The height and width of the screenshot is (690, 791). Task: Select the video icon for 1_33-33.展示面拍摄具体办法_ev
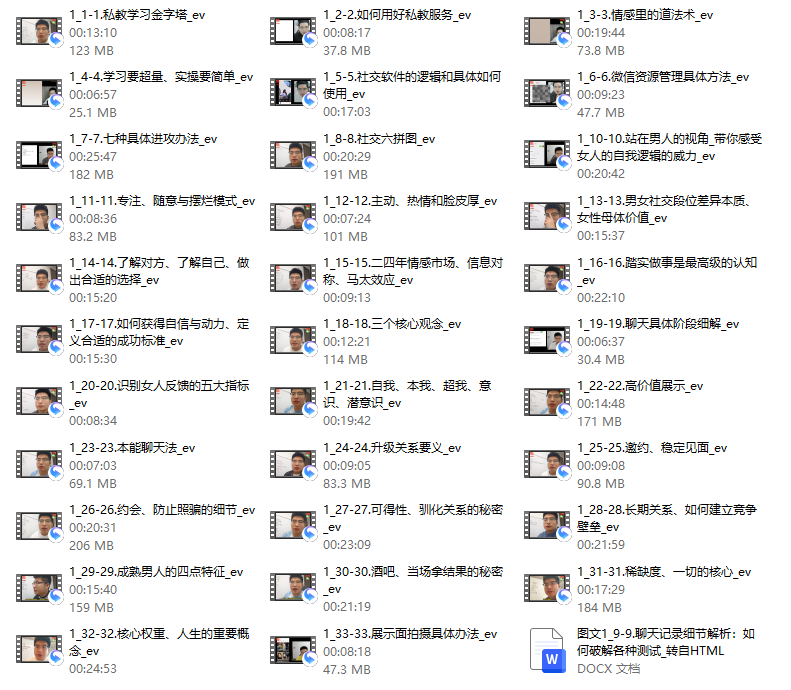[x=293, y=651]
